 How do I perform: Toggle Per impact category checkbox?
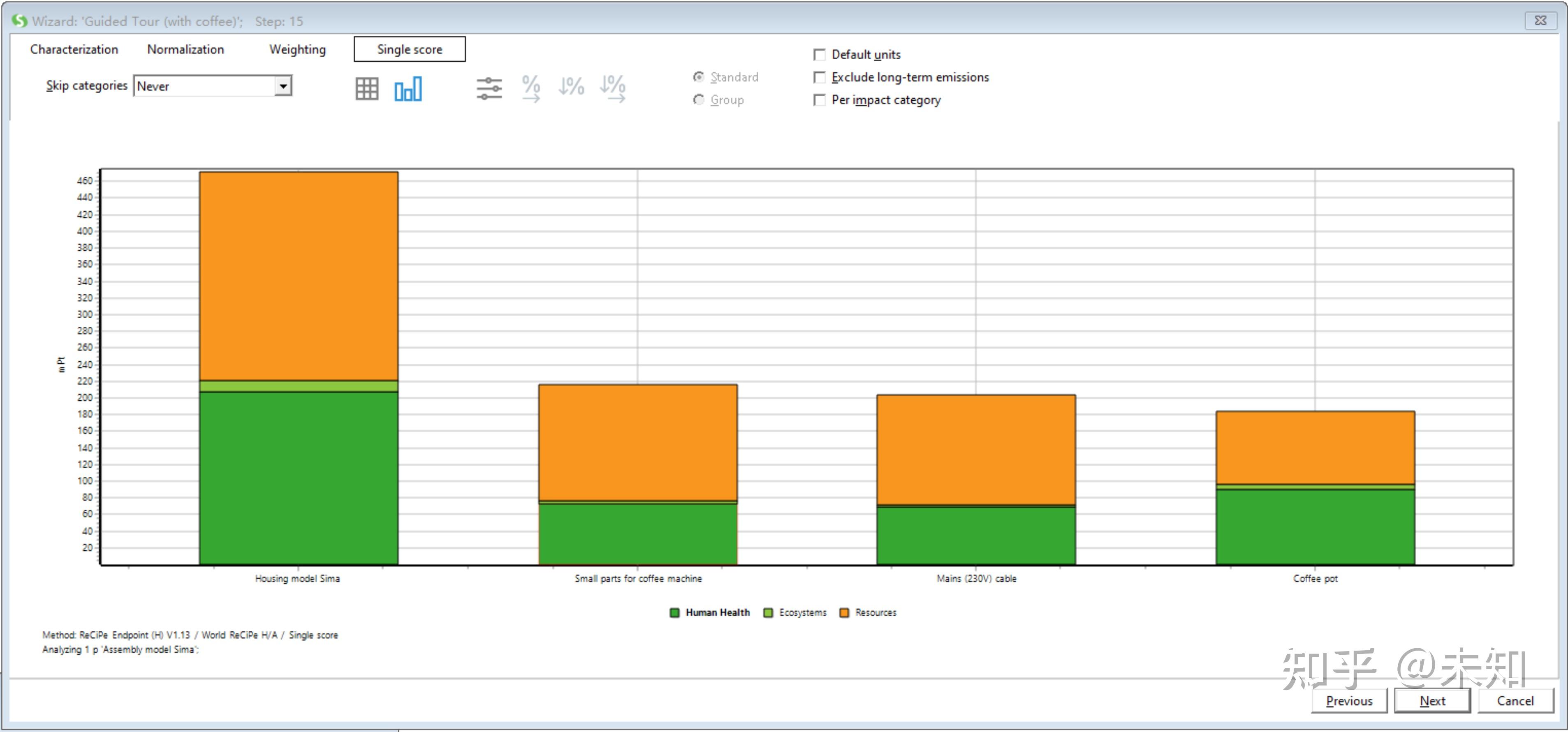click(820, 100)
